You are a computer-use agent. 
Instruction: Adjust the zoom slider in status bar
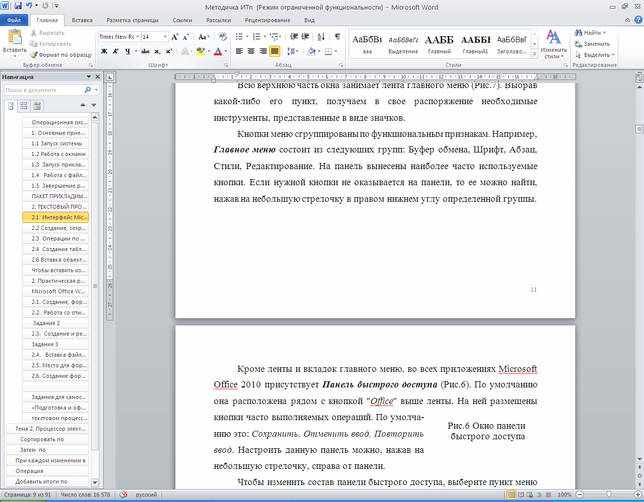point(609,495)
